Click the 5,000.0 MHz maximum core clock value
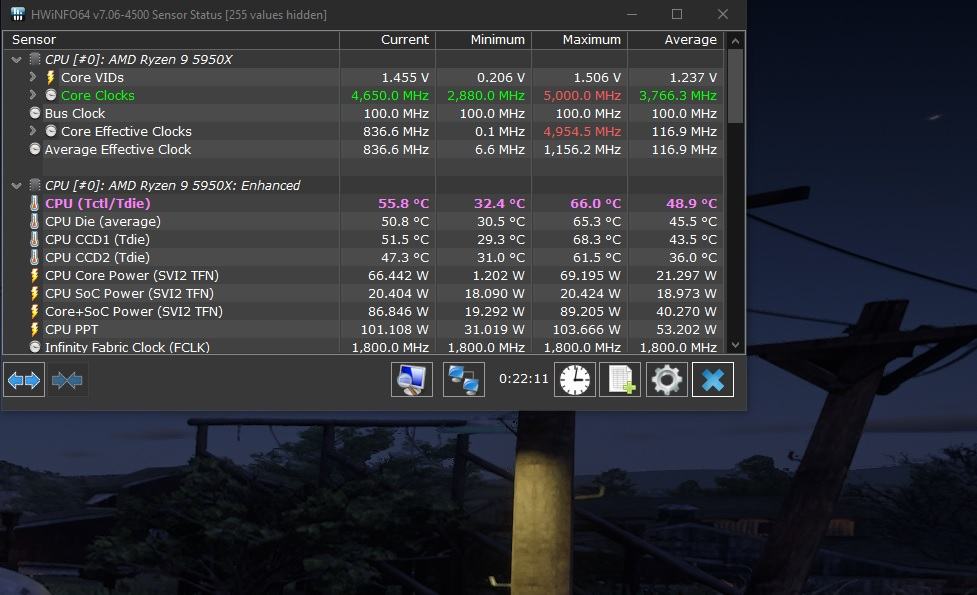The width and height of the screenshot is (977, 595). click(582, 95)
